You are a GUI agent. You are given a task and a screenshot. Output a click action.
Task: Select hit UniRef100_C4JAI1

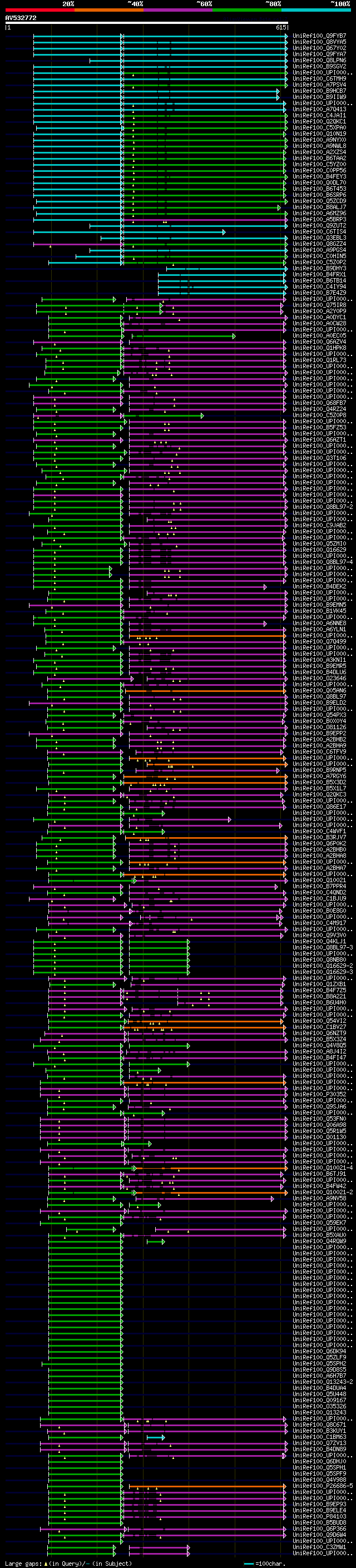pyautogui.click(x=319, y=116)
